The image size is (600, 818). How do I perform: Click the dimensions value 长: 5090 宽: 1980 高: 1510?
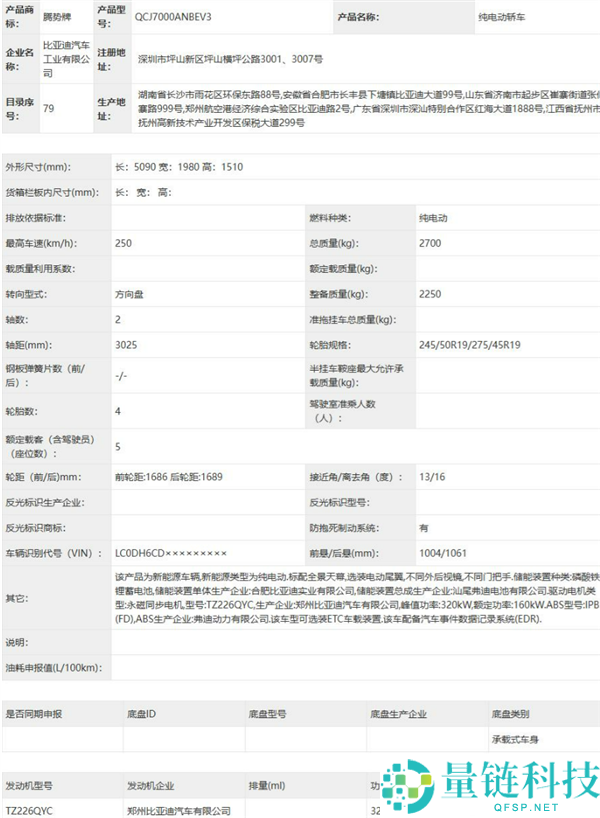point(179,167)
